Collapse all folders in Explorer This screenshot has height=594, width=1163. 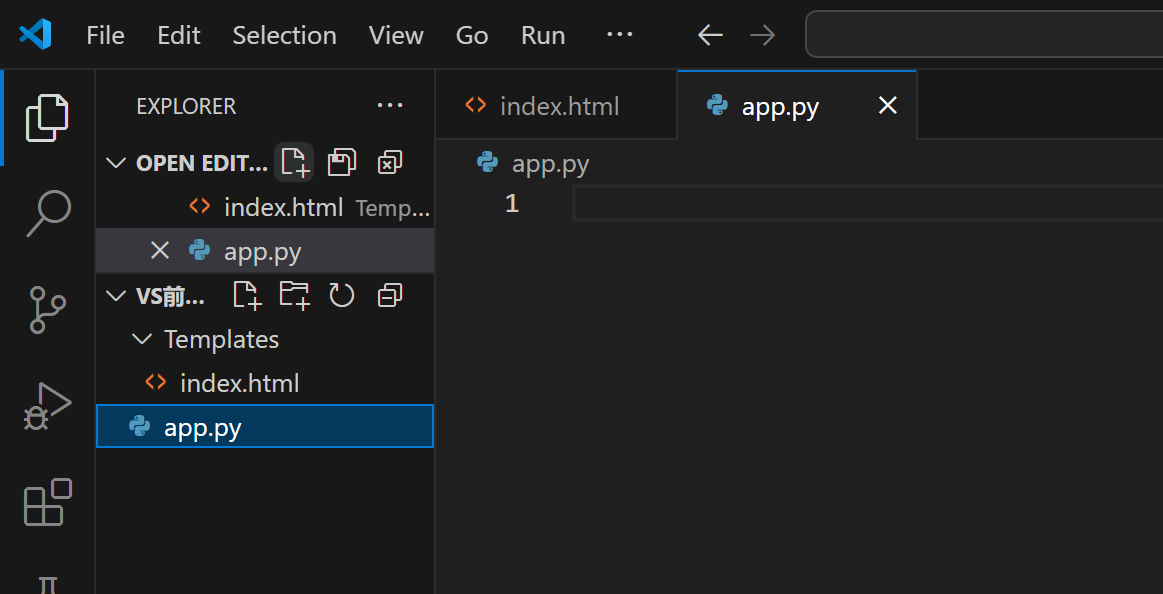[x=389, y=295]
